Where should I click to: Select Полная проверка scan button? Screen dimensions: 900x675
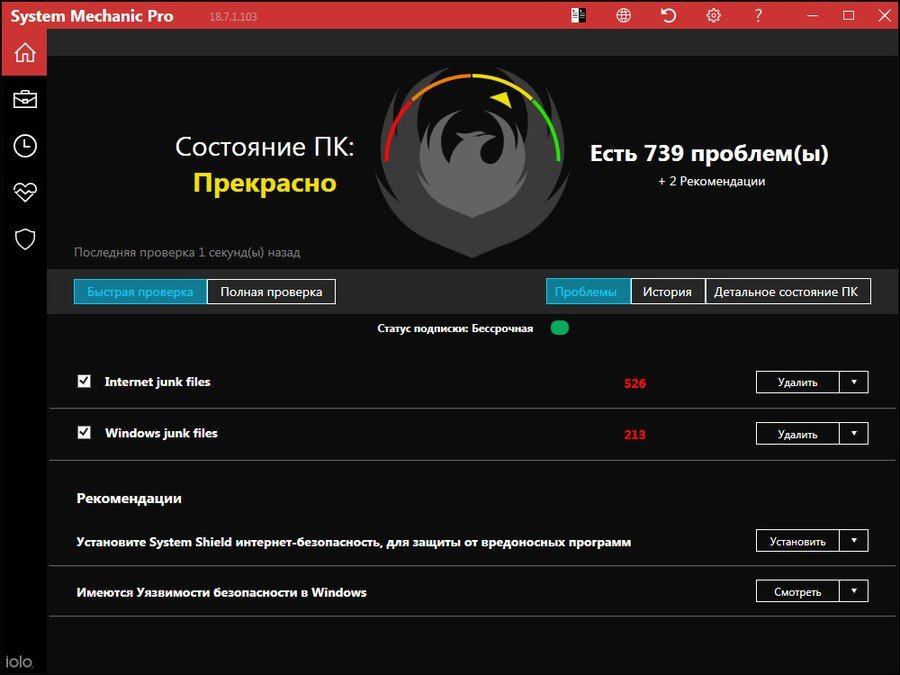271,292
